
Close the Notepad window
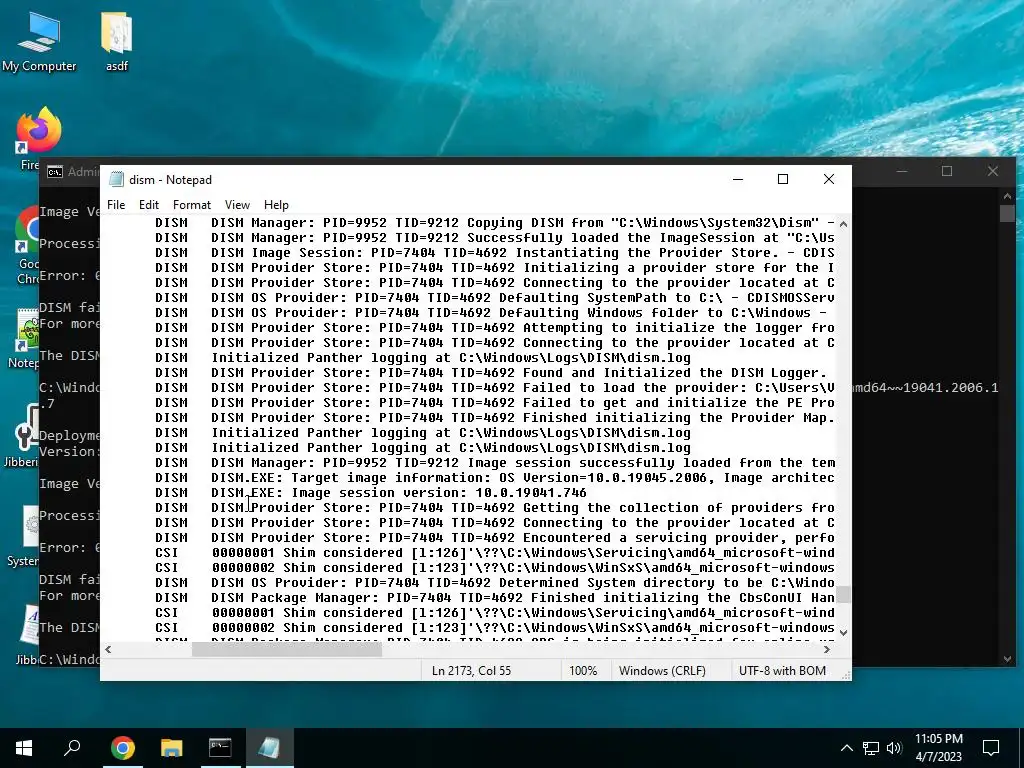click(x=829, y=179)
